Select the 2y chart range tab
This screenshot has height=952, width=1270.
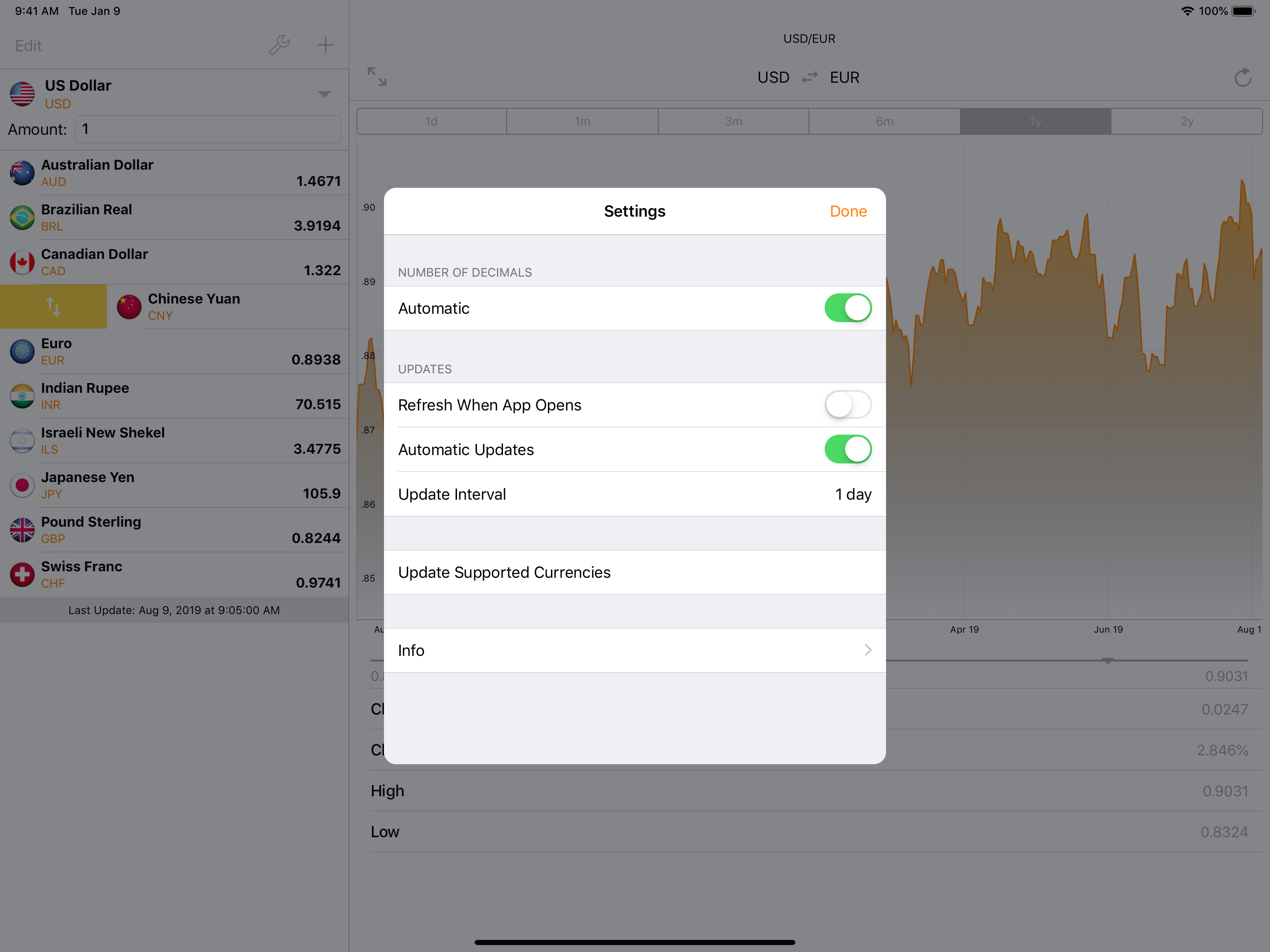point(1187,121)
